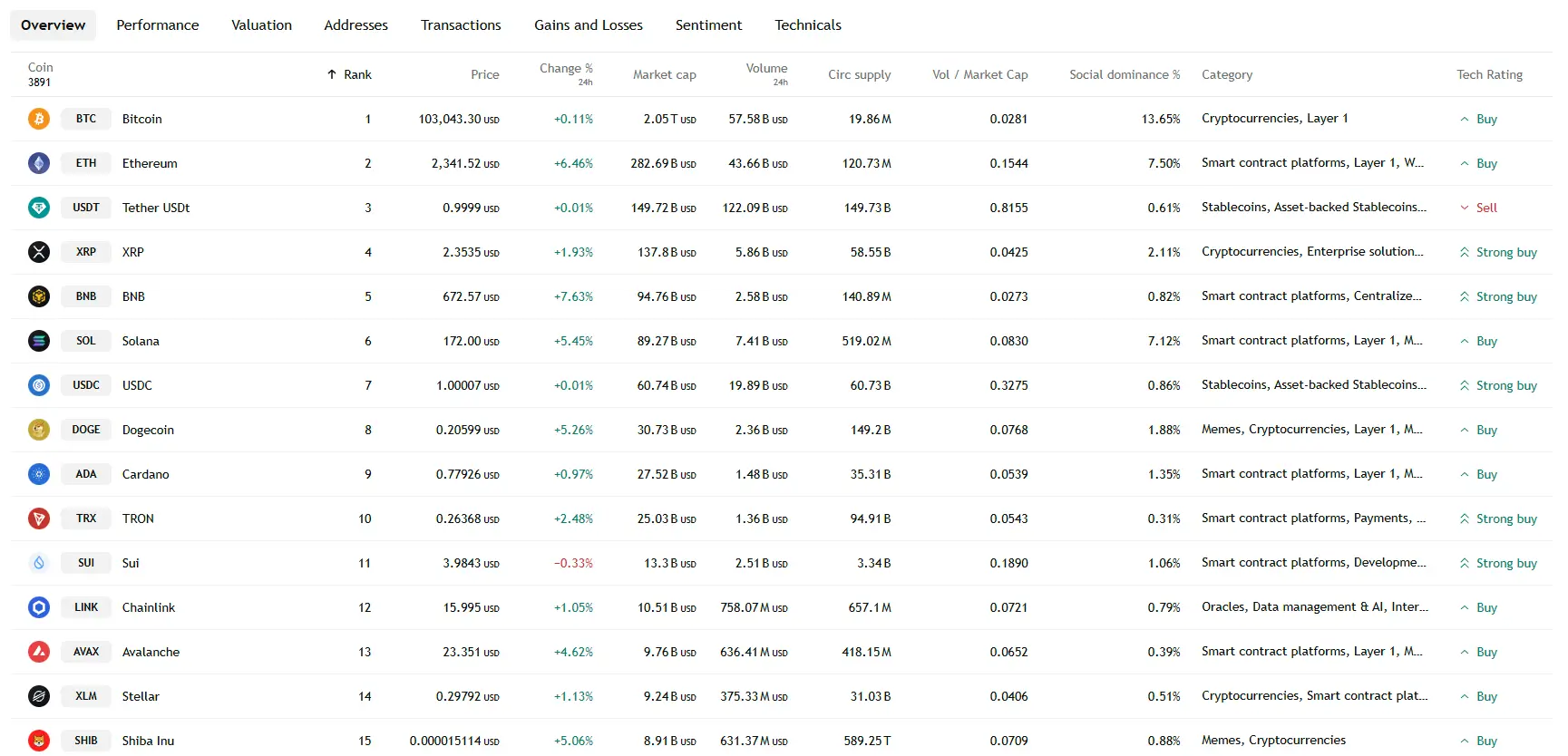Click Ethereum market cap 282.69 B
This screenshot has width=1568, height=756.
click(664, 163)
